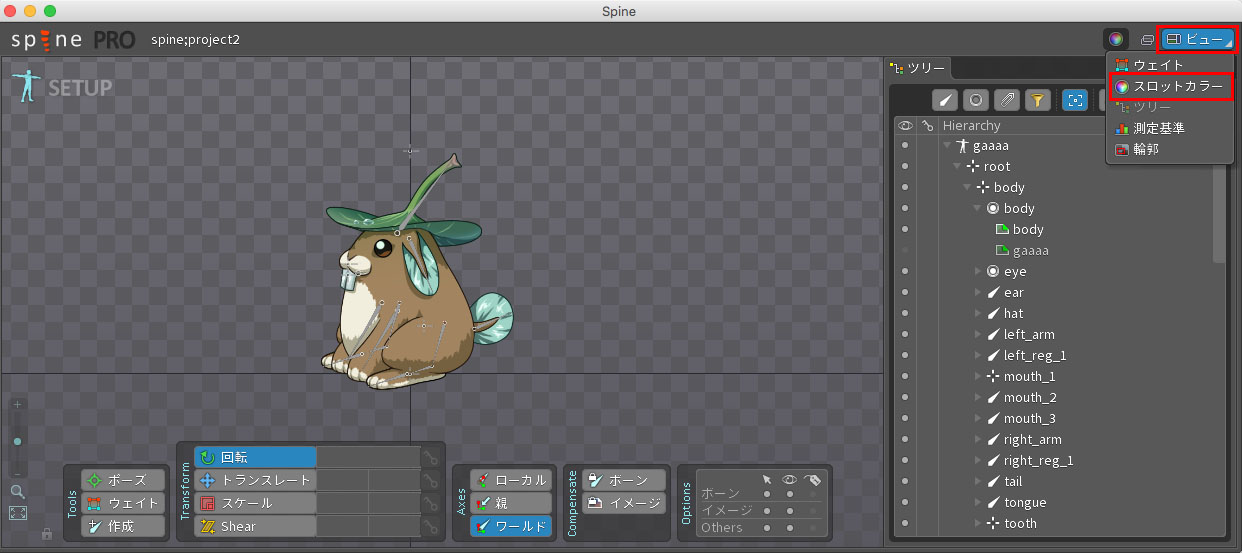Click the 回転 rotation value field
Screen dimensions: 1242x553
(368, 457)
